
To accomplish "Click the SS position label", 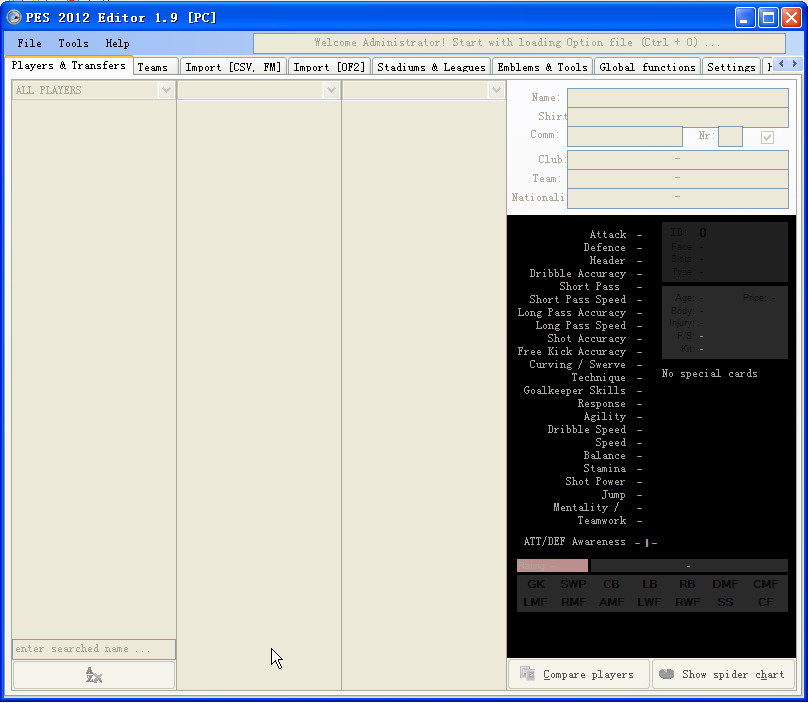I will coord(725,602).
